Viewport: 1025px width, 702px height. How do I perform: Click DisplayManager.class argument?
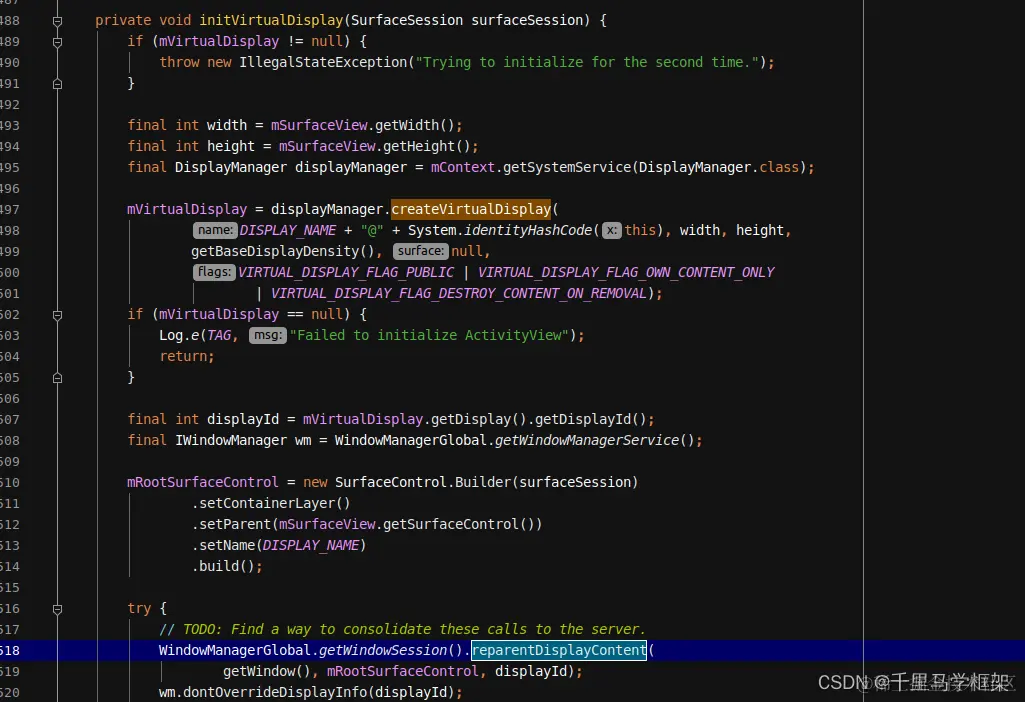click(x=718, y=167)
